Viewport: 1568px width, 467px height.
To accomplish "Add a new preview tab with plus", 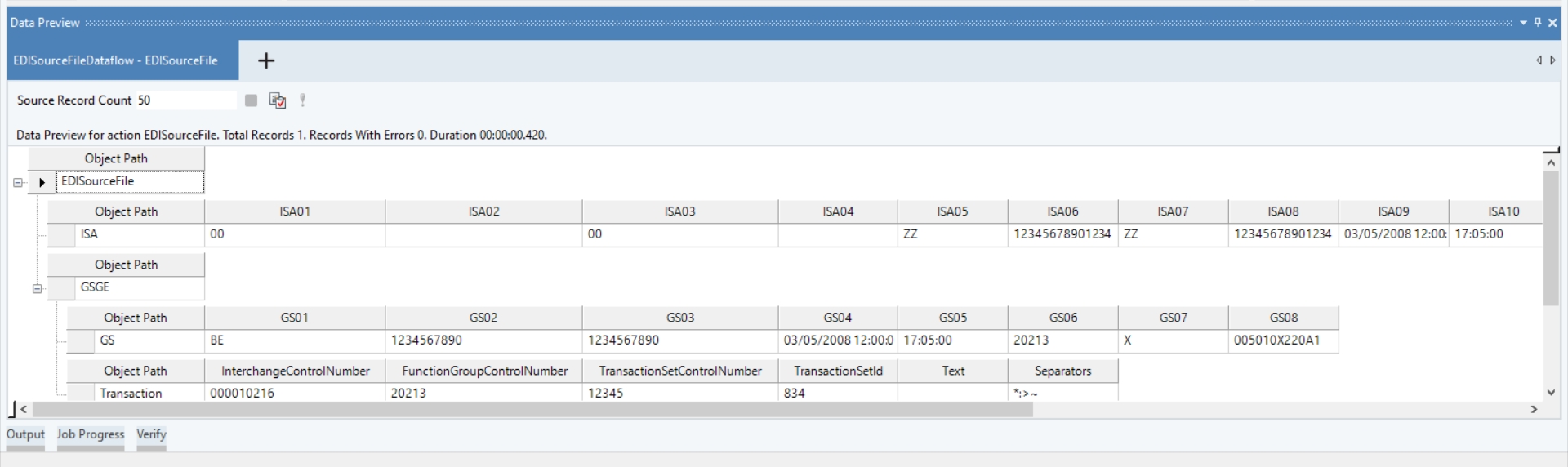I will (266, 60).
